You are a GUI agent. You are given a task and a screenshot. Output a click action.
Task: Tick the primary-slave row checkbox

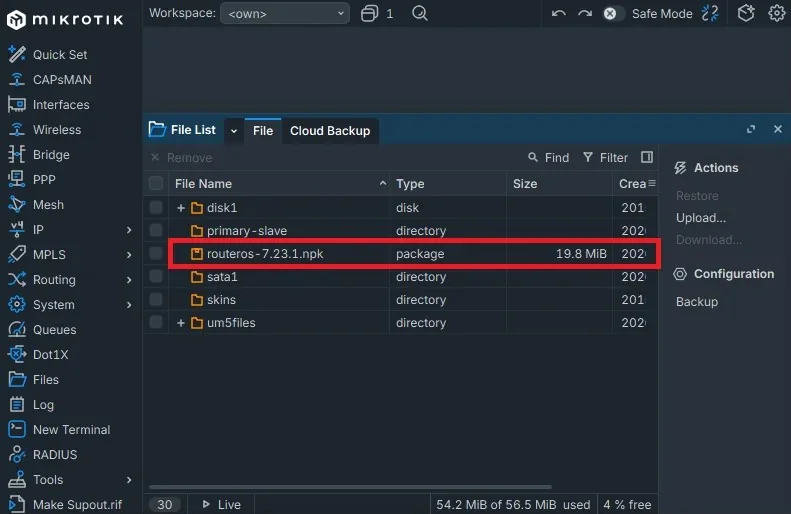(x=156, y=230)
